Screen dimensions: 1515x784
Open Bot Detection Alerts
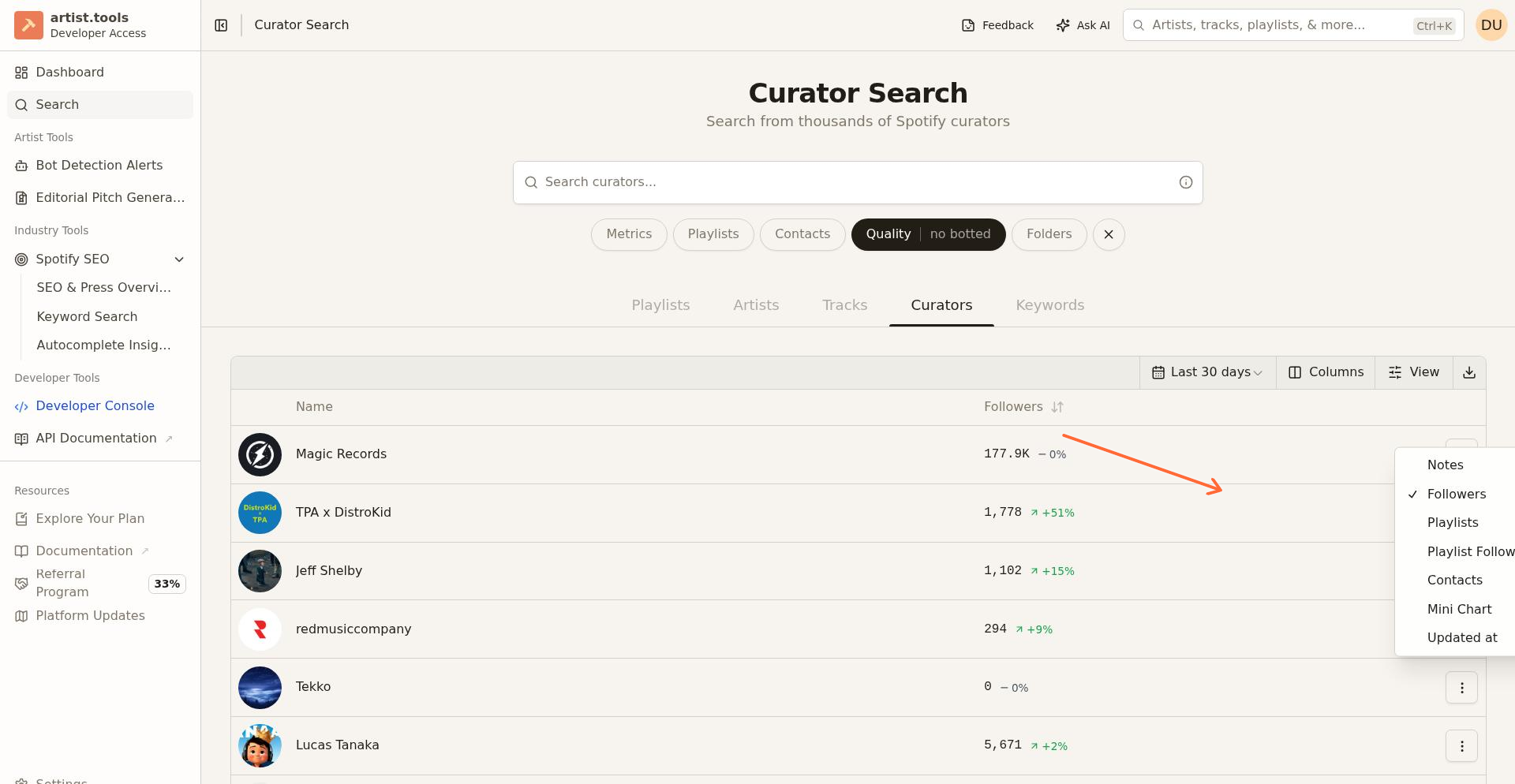click(100, 166)
